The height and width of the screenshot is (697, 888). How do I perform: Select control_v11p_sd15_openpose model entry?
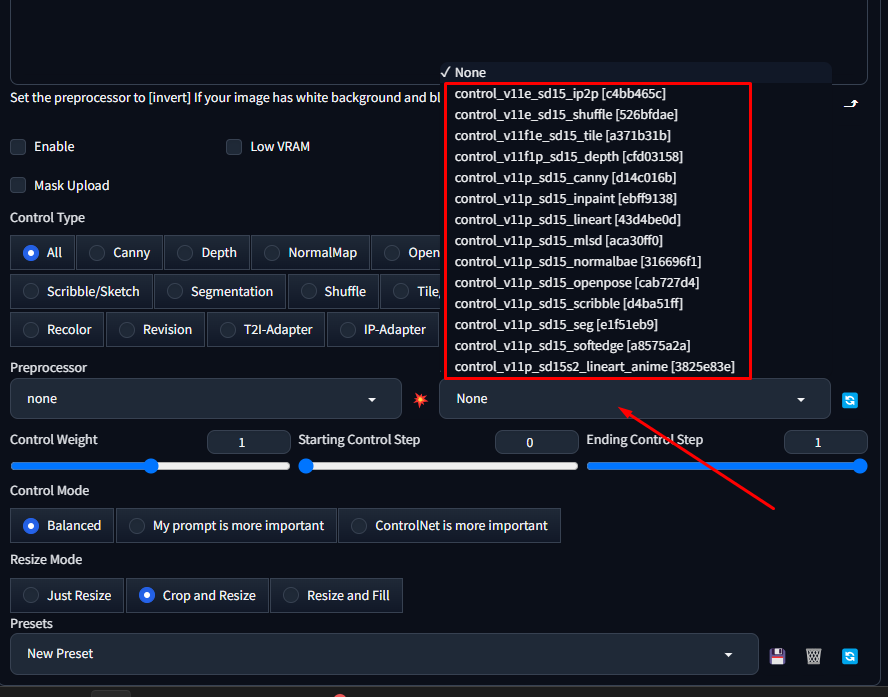[576, 283]
